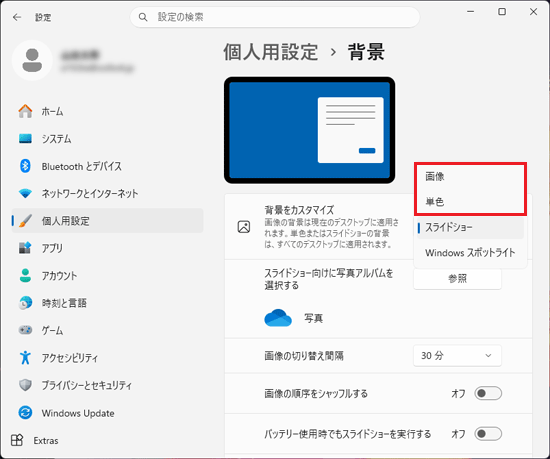This screenshot has height=459, width=550.
Task: Click the search magnifier icon
Action: pyautogui.click(x=143, y=17)
